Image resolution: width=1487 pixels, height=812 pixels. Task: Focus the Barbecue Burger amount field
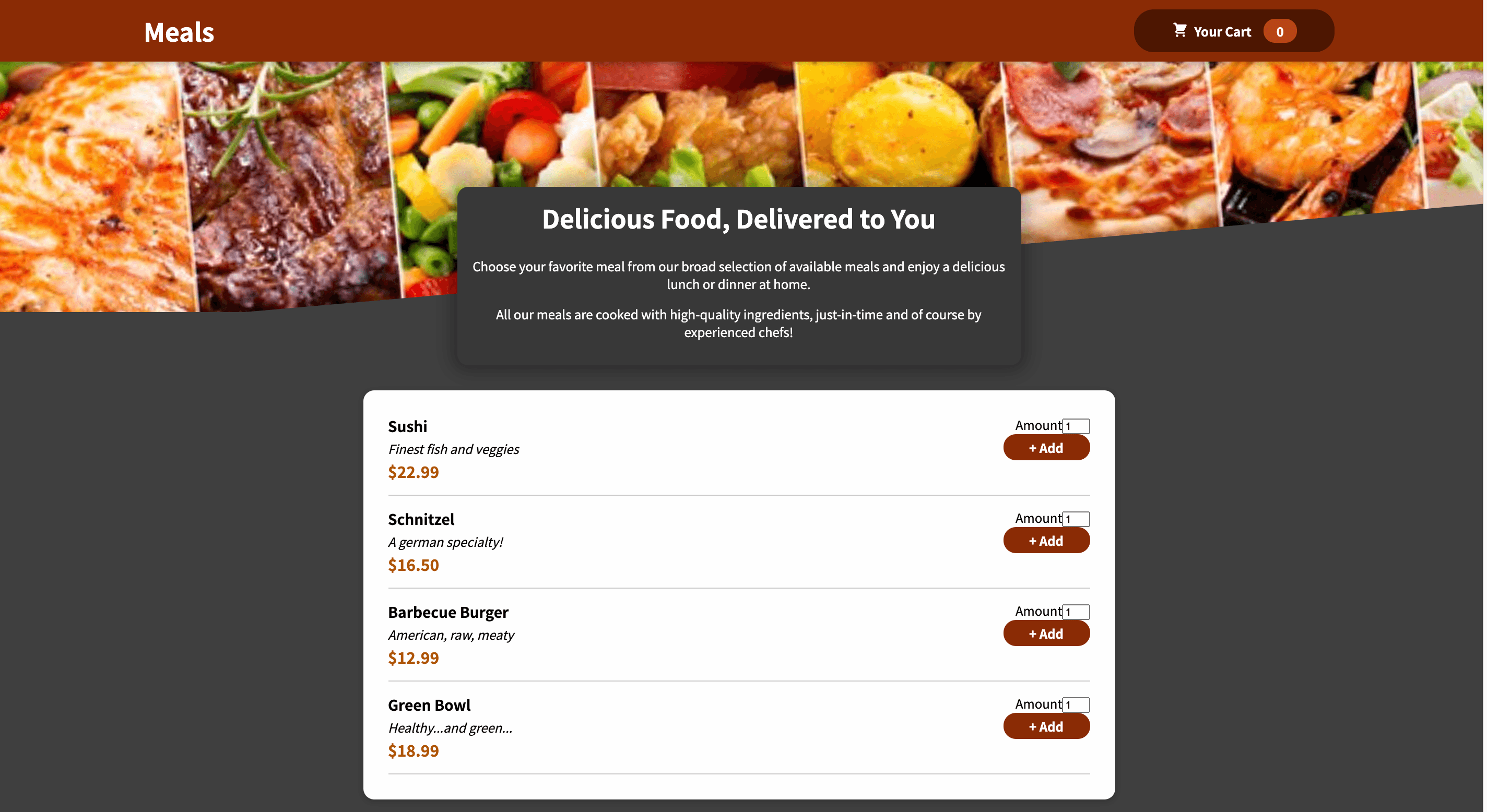click(x=1076, y=612)
